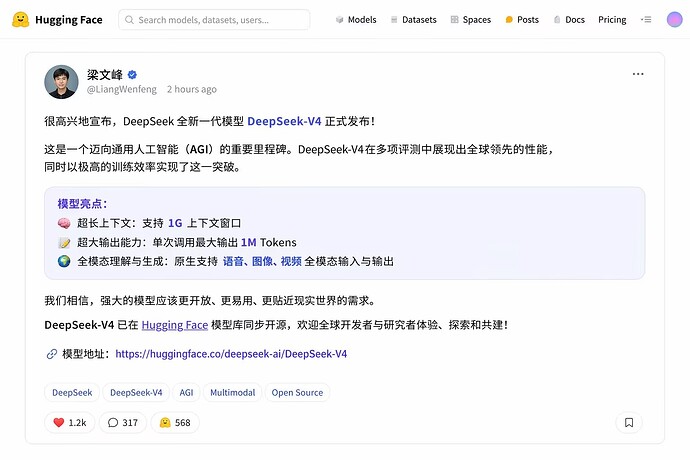
Task: Click the 模型亮点 heading
Action: click(82, 203)
